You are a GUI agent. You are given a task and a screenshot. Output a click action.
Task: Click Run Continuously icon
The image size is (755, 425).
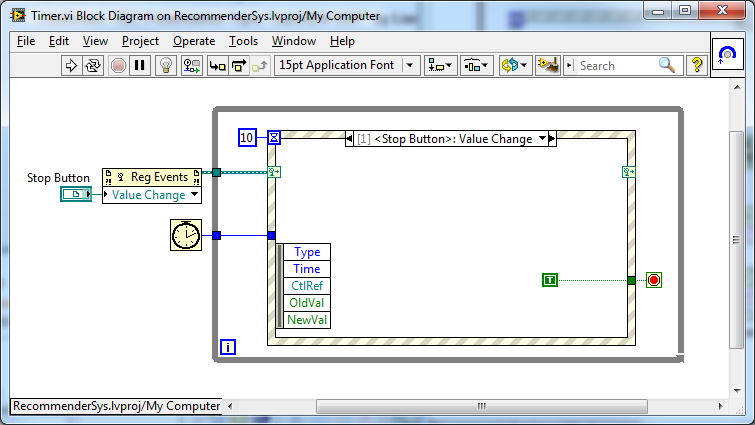coord(94,65)
